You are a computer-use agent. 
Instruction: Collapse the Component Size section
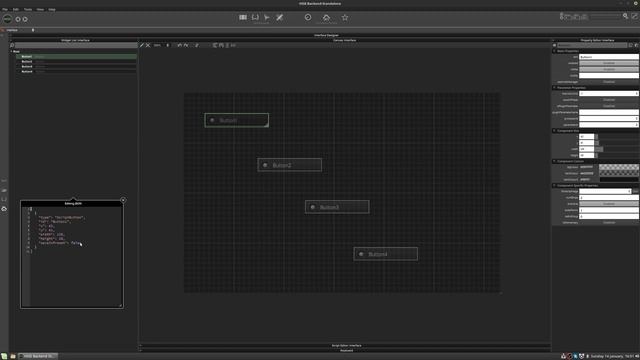click(554, 131)
